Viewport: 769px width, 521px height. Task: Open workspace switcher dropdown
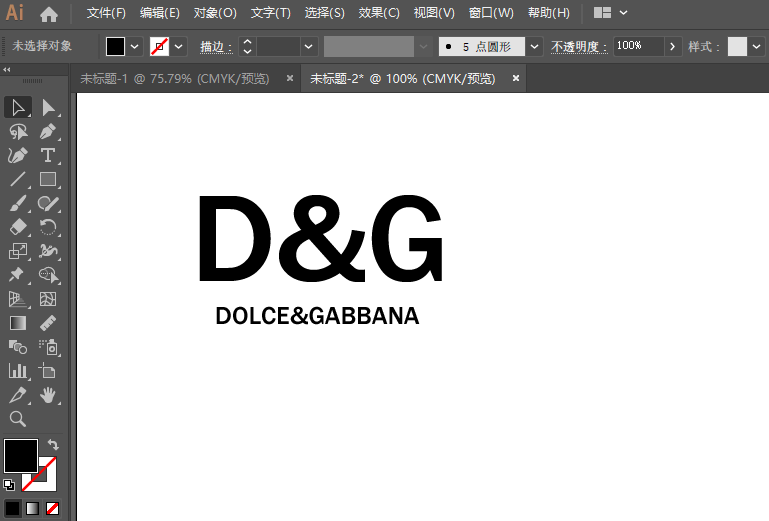click(623, 13)
